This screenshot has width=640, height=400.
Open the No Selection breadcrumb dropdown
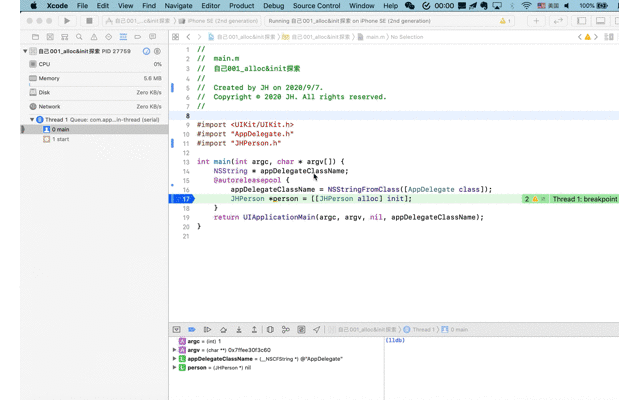(x=407, y=37)
